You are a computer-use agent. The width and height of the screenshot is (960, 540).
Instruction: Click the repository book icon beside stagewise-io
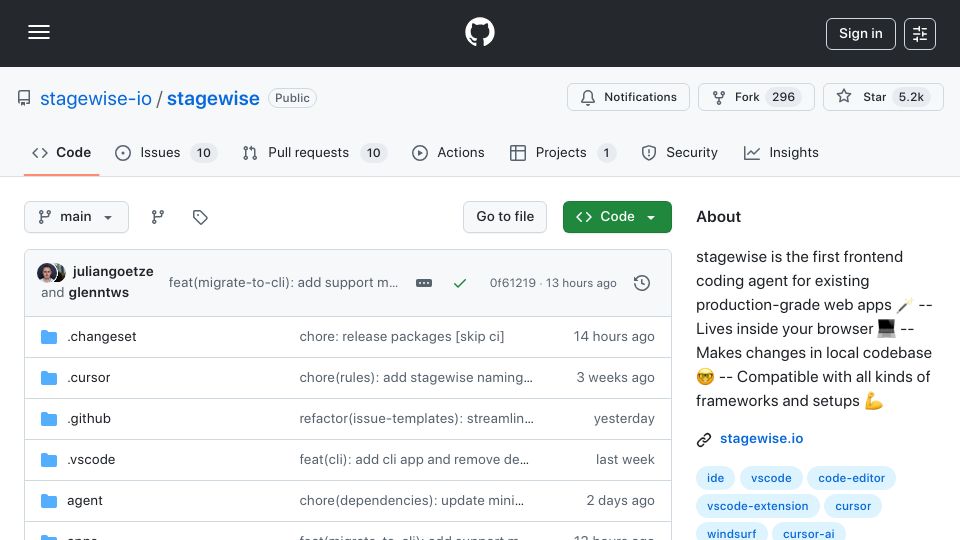tap(24, 98)
